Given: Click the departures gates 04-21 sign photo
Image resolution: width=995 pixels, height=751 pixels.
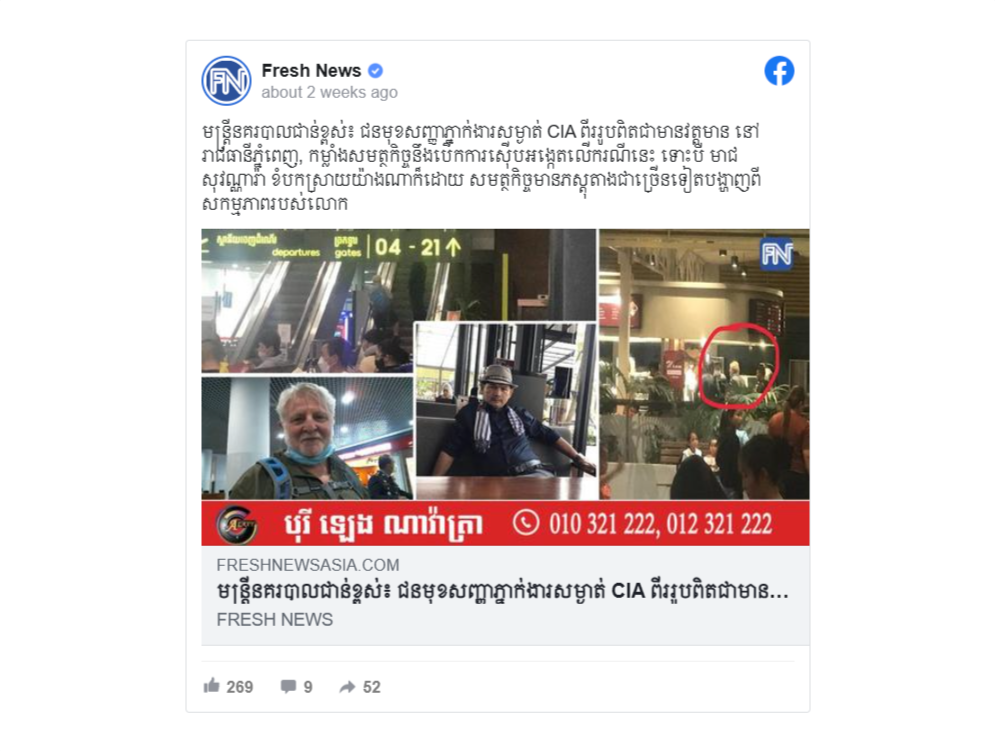Looking at the screenshot, I should point(399,300).
